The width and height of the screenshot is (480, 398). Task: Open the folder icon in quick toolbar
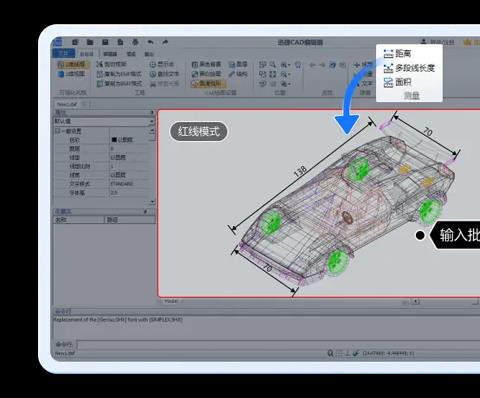(90, 42)
